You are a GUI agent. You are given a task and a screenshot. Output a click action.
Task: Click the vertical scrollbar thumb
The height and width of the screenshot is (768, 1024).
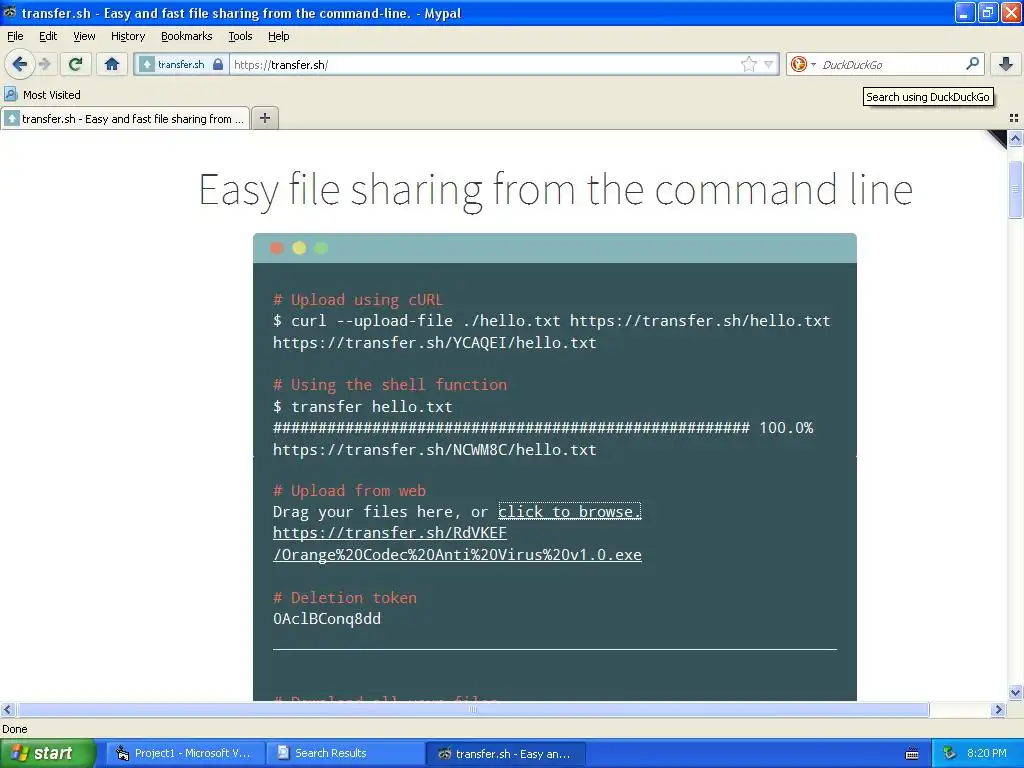(1015, 189)
